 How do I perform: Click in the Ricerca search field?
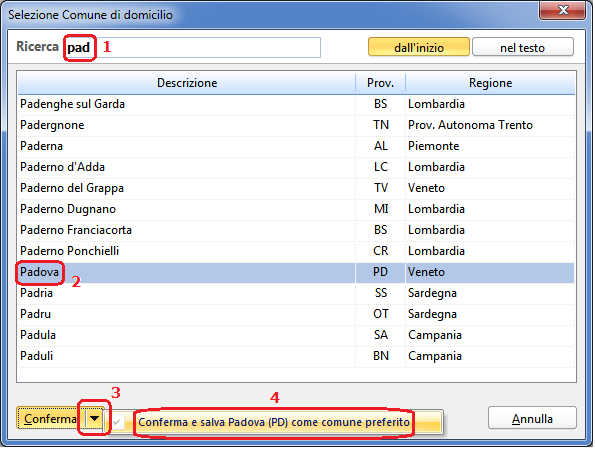[193, 47]
